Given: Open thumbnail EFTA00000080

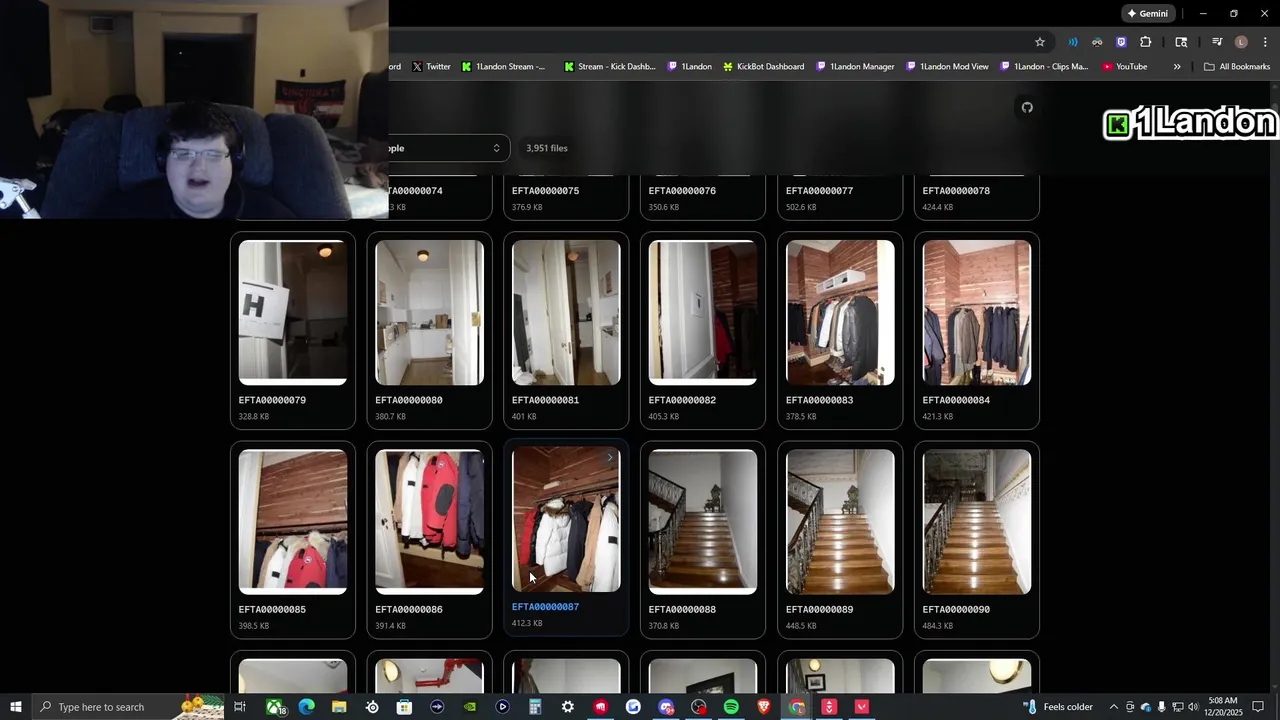Looking at the screenshot, I should pos(429,312).
